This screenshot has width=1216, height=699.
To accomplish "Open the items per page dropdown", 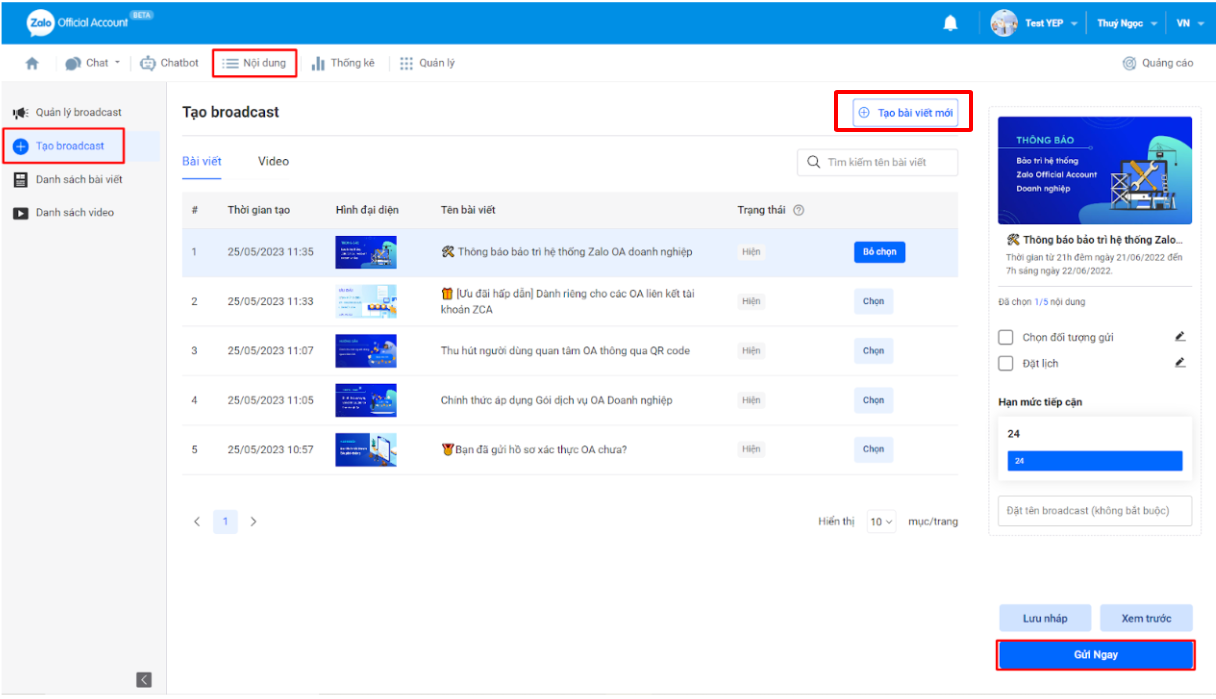I will 881,522.
